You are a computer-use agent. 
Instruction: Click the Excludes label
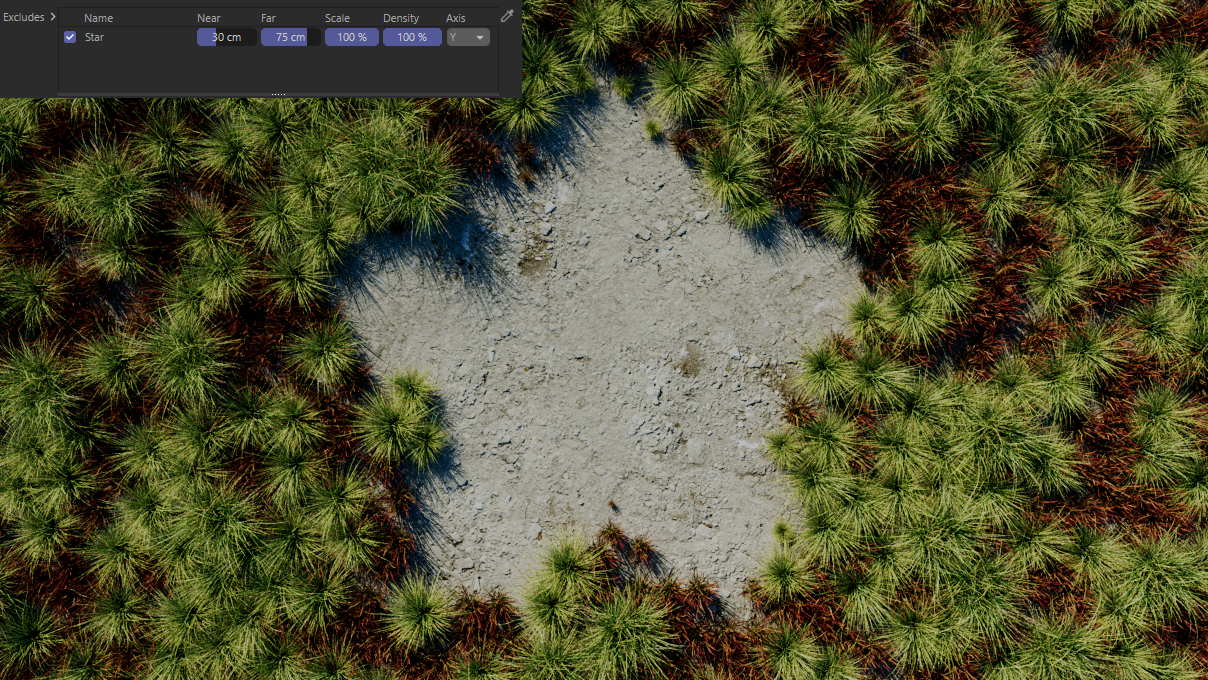[x=23, y=17]
